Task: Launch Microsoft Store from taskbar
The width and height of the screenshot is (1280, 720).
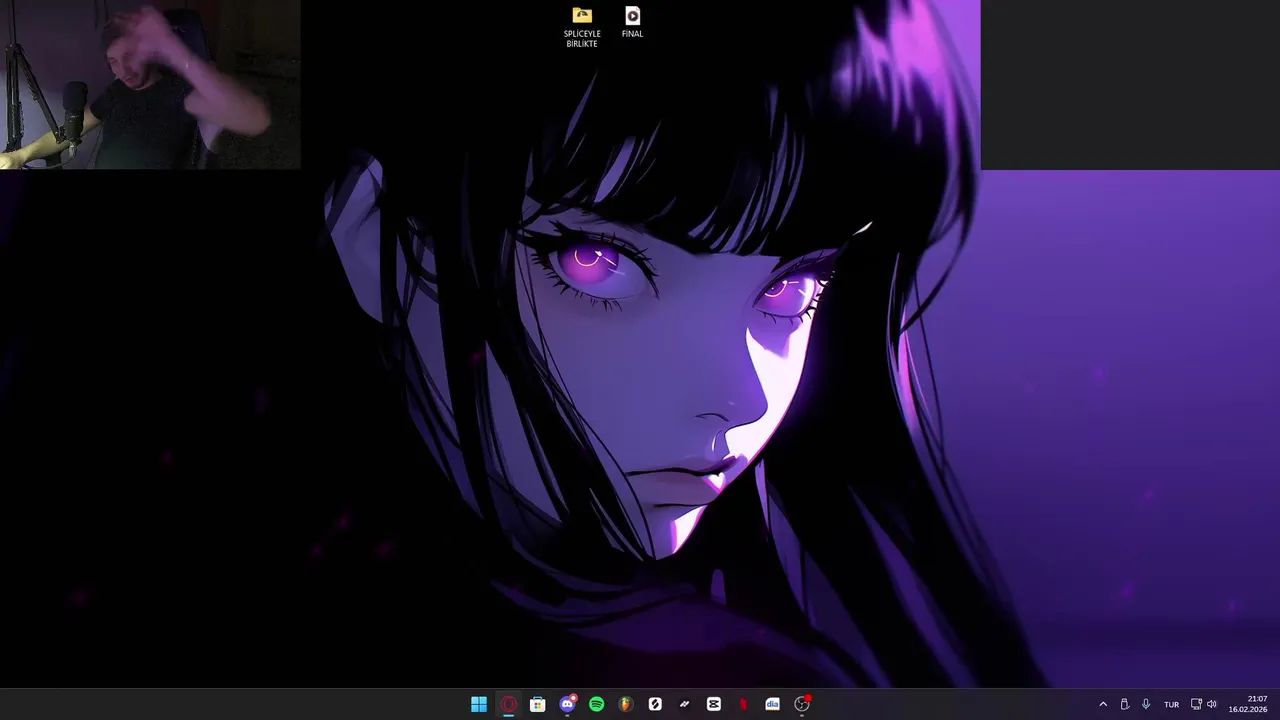Action: click(538, 704)
